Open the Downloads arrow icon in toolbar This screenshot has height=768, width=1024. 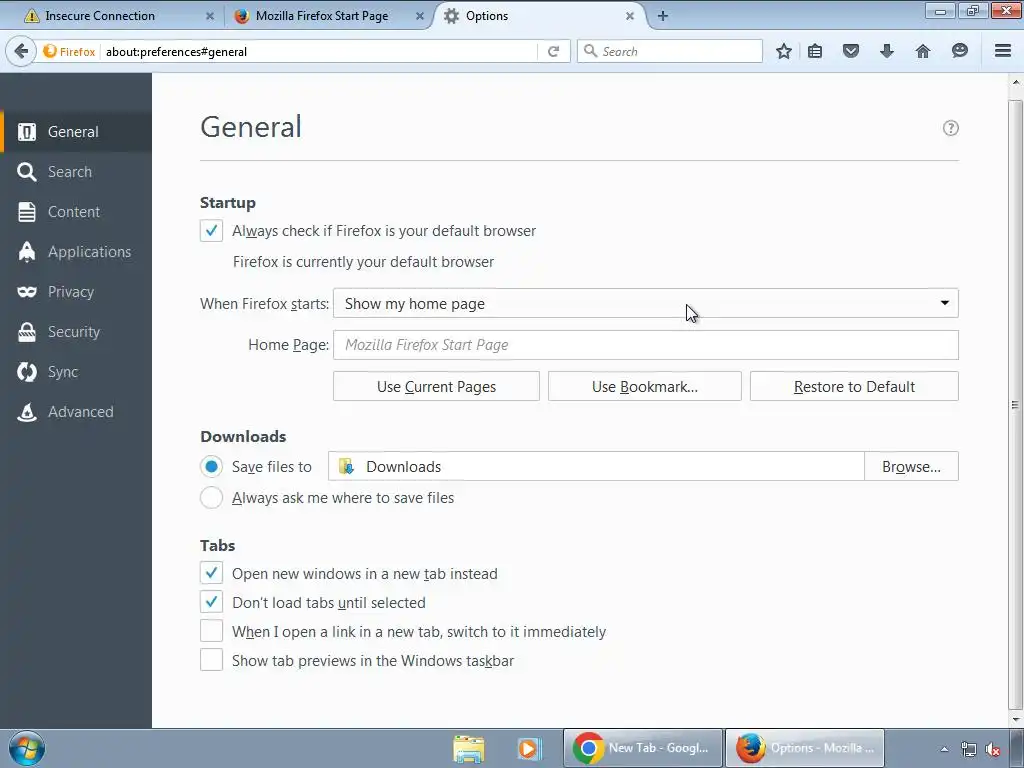point(886,51)
